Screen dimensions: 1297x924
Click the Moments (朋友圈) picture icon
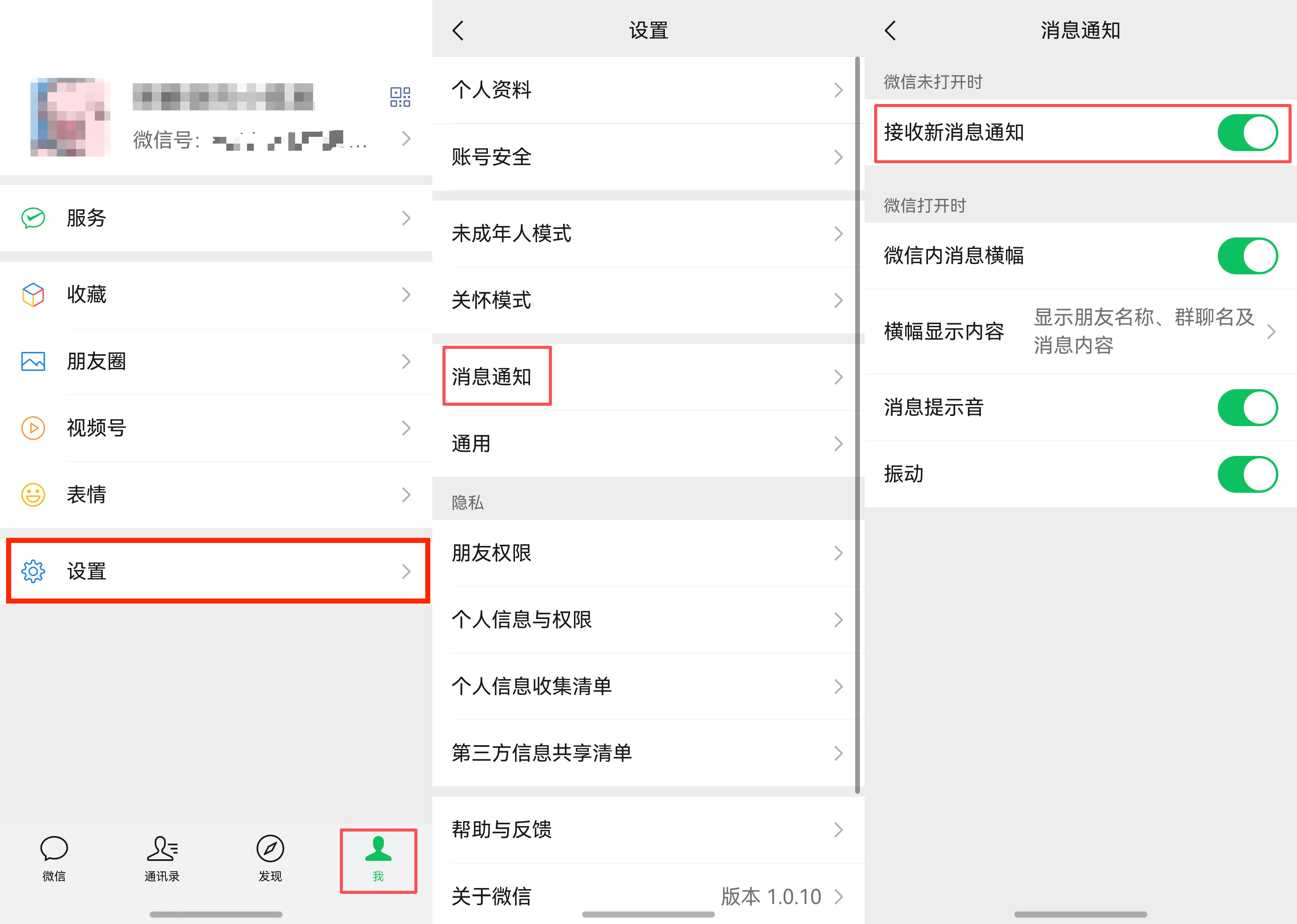pos(33,361)
